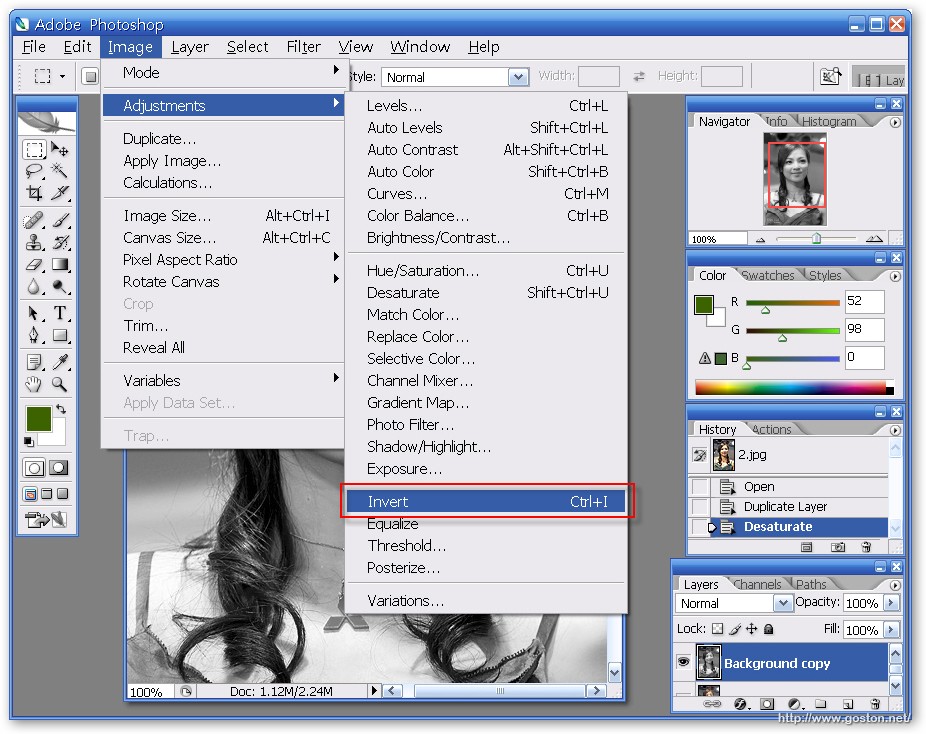Select the Eraser tool
This screenshot has height=734, width=926.
(34, 264)
